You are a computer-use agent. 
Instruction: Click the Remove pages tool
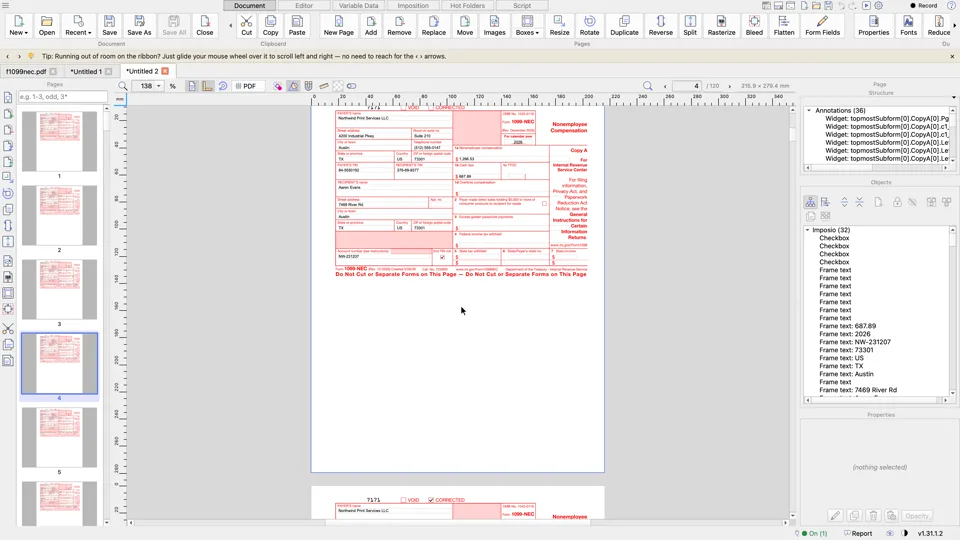[399, 26]
